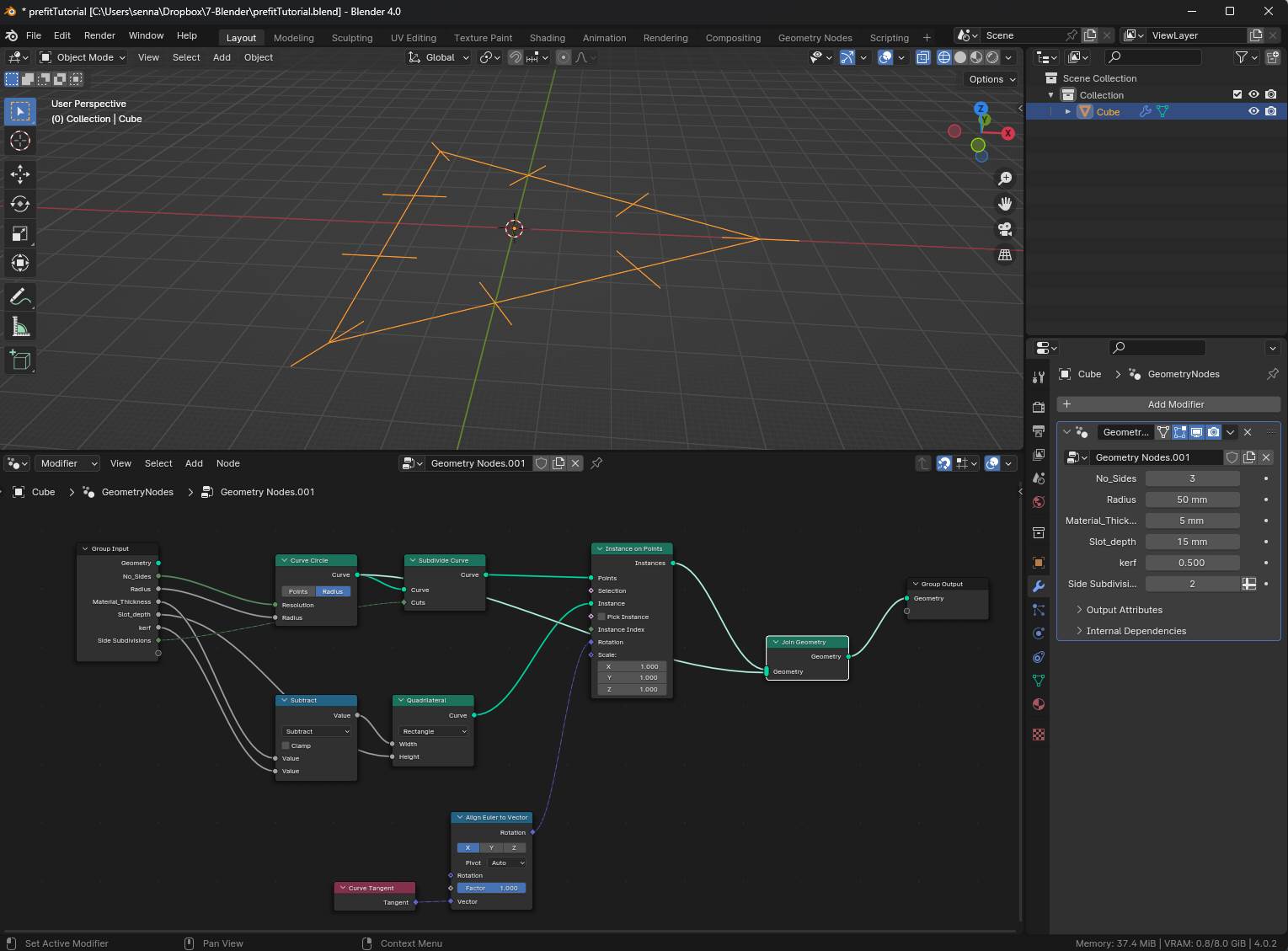Toggle camera view with the camera icon

pyautogui.click(x=1005, y=229)
